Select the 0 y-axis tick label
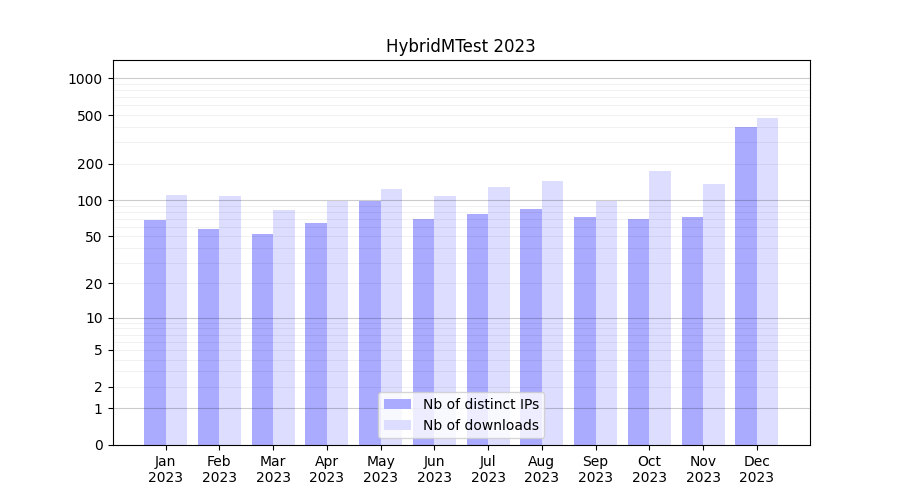The width and height of the screenshot is (900, 500). point(98,445)
